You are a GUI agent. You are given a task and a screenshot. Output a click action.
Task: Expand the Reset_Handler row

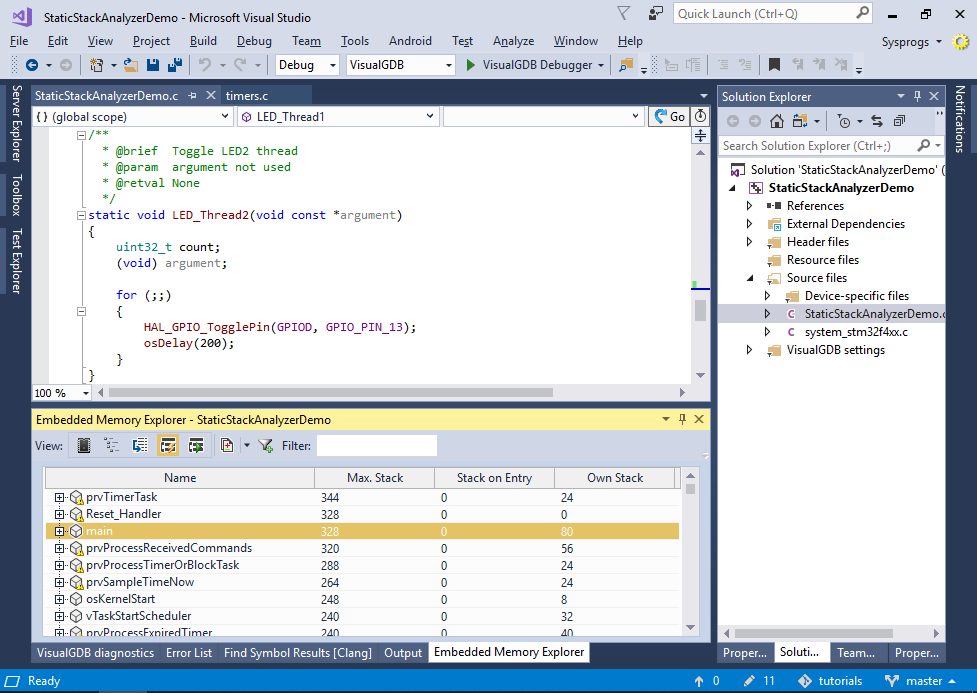click(x=59, y=514)
